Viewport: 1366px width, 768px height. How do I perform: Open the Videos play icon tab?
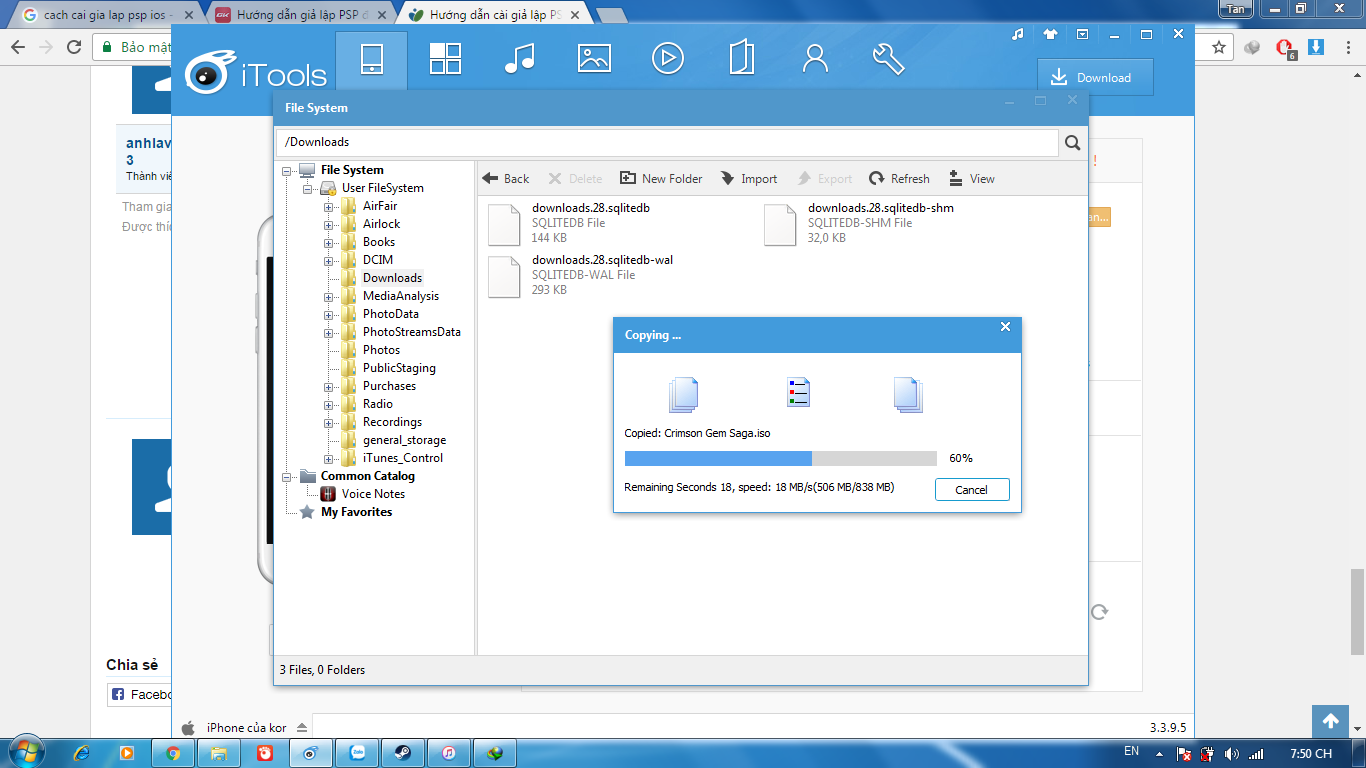click(x=667, y=59)
